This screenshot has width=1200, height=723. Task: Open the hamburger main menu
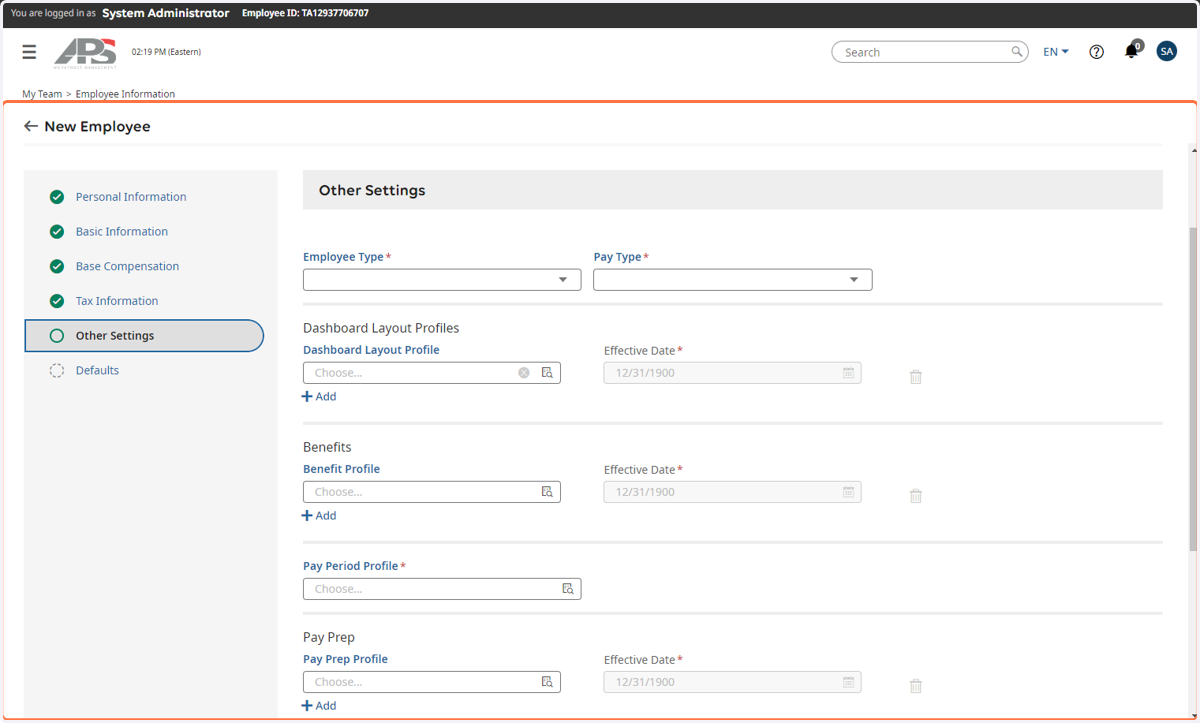click(29, 52)
